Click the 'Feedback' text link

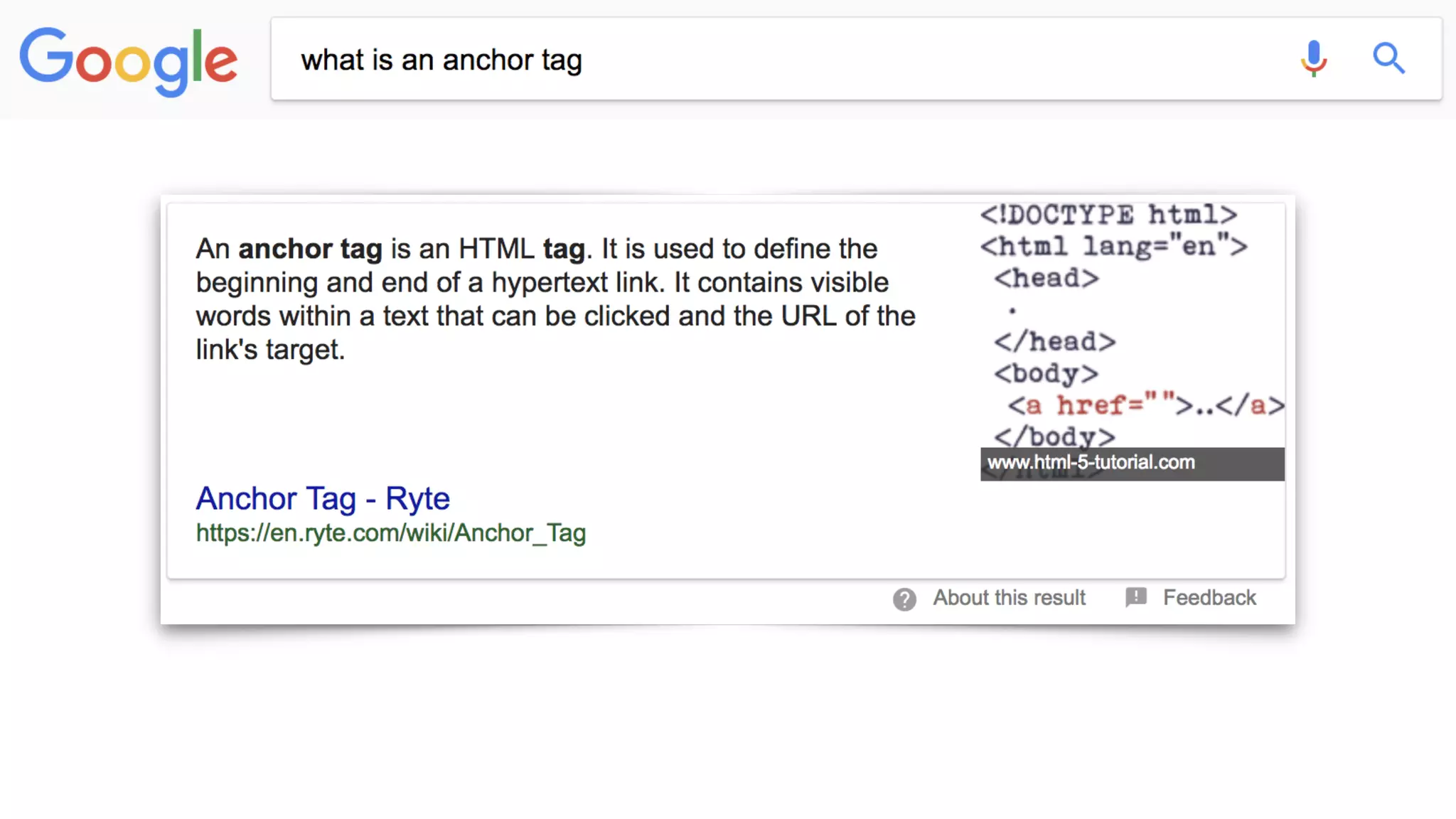click(x=1209, y=598)
